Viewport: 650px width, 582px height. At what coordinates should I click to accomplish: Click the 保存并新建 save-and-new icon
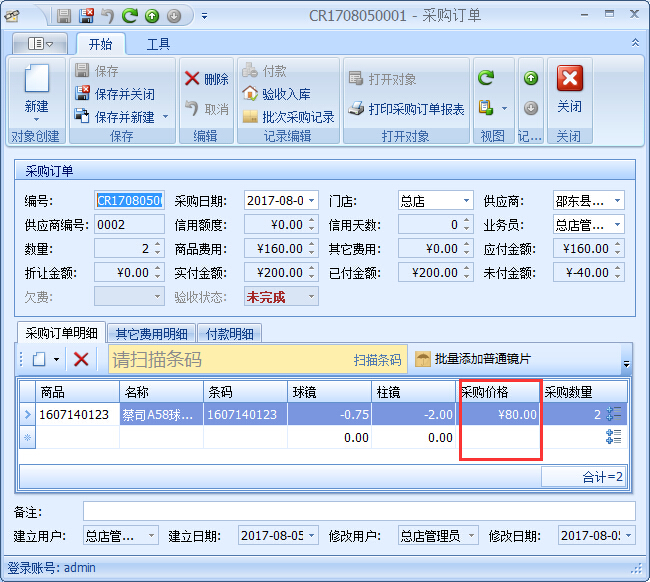click(x=83, y=117)
